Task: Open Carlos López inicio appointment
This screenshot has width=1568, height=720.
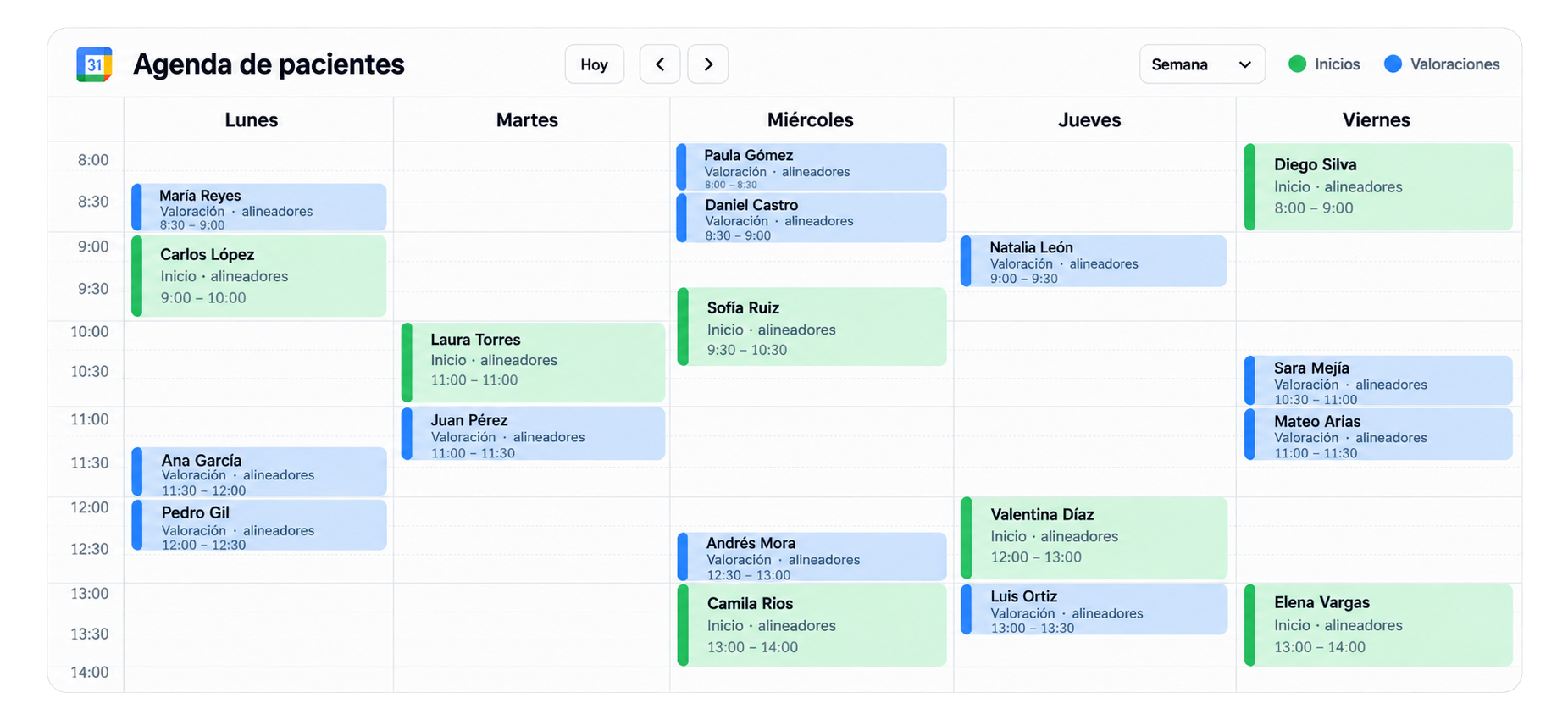Action: point(259,276)
